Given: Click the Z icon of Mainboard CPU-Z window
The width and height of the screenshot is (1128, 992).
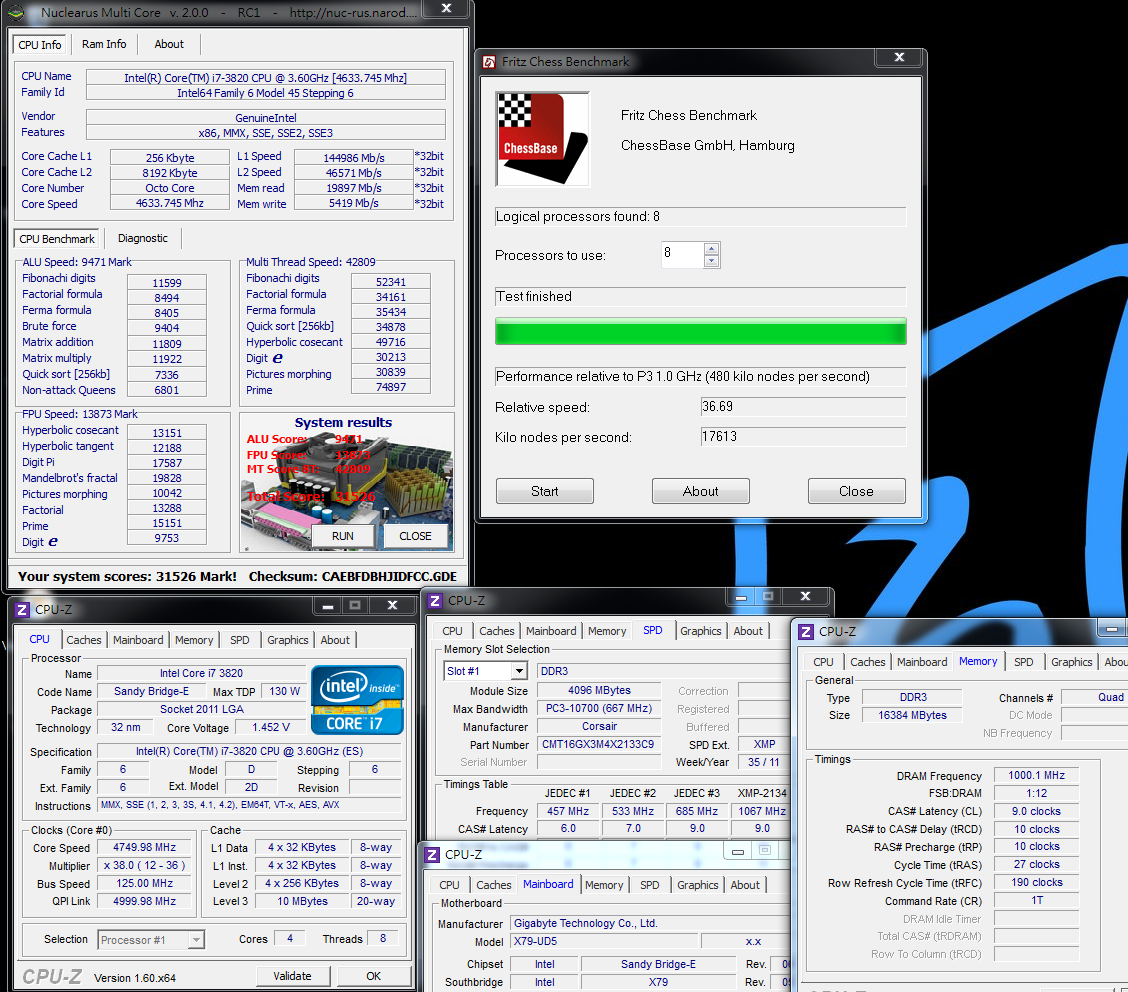Looking at the screenshot, I should pos(432,855).
